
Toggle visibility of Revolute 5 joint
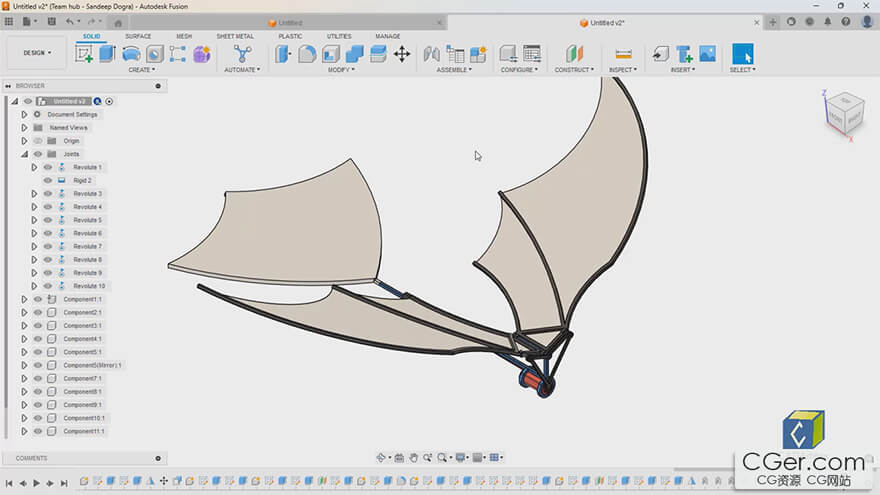[48, 220]
